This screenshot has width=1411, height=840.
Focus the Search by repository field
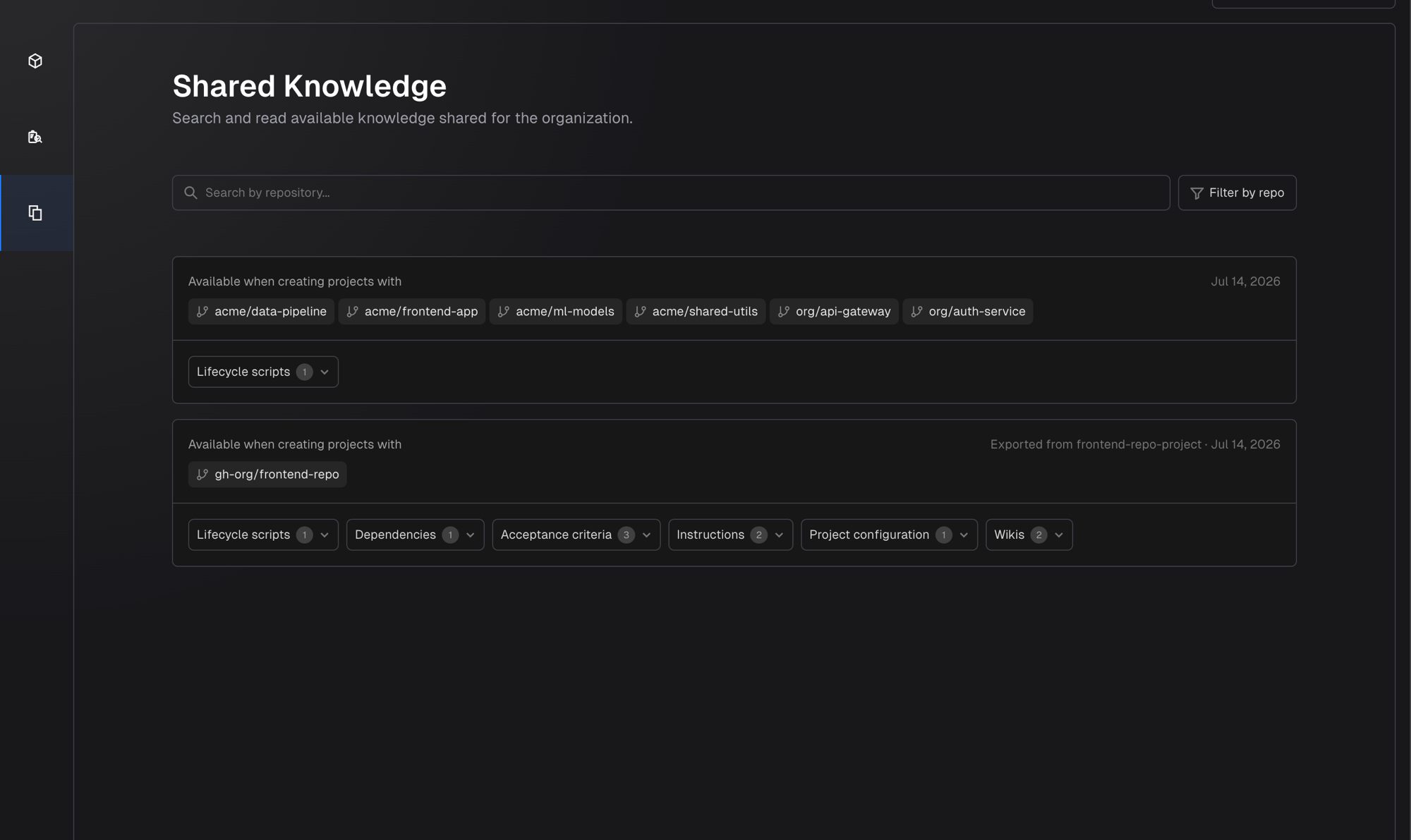pyautogui.click(x=671, y=193)
